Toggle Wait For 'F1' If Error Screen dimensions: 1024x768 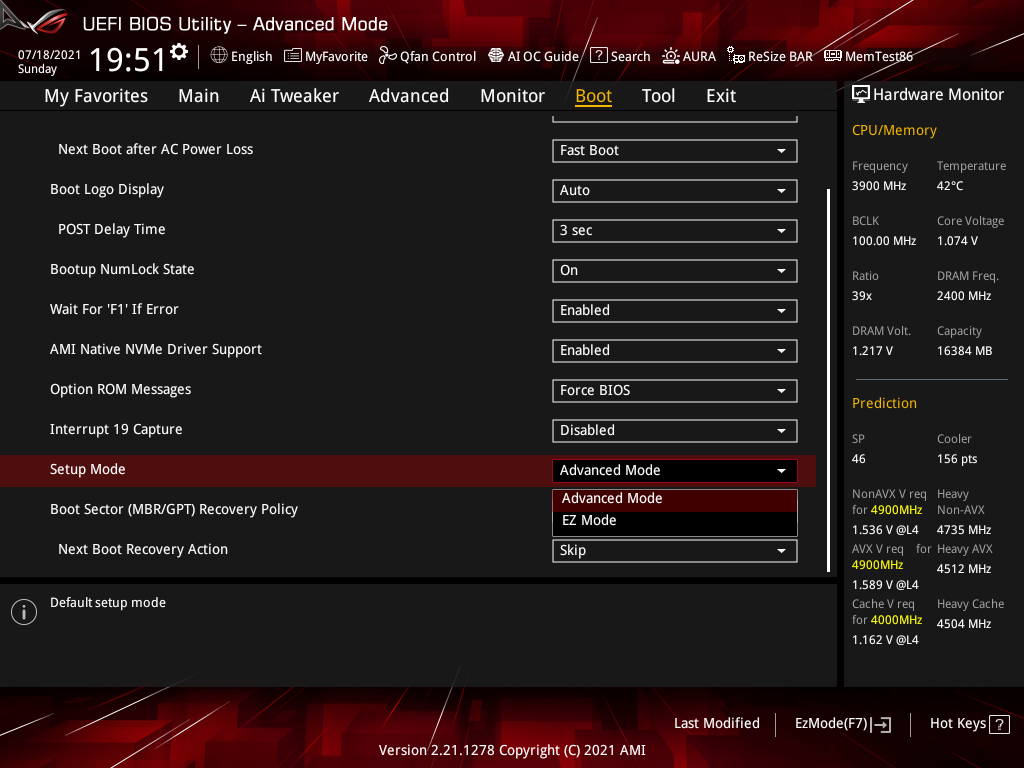tap(674, 310)
